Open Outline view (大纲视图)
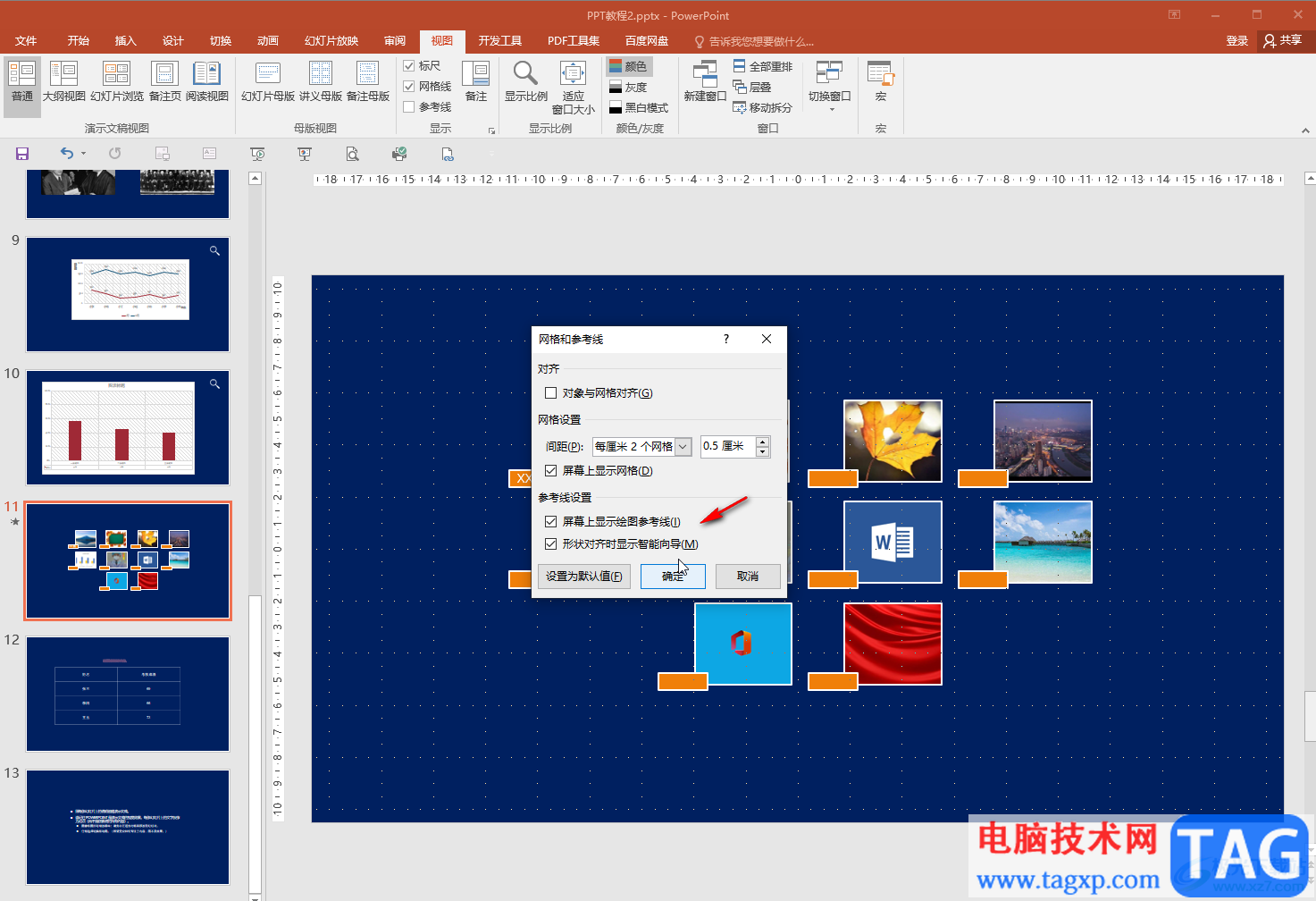The image size is (1316, 901). [x=64, y=82]
